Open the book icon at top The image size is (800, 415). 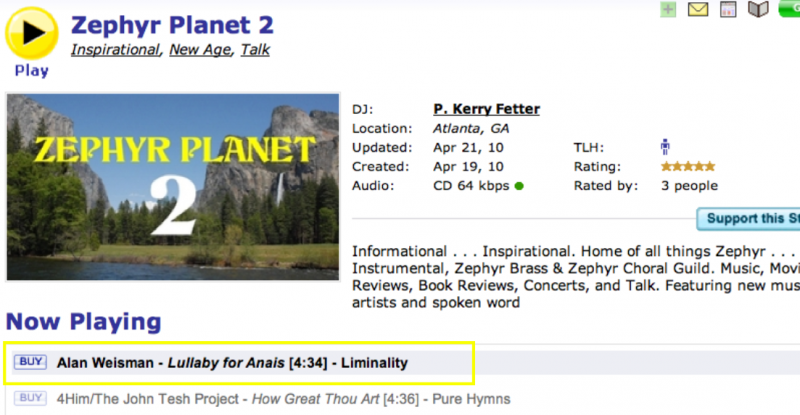[x=760, y=10]
